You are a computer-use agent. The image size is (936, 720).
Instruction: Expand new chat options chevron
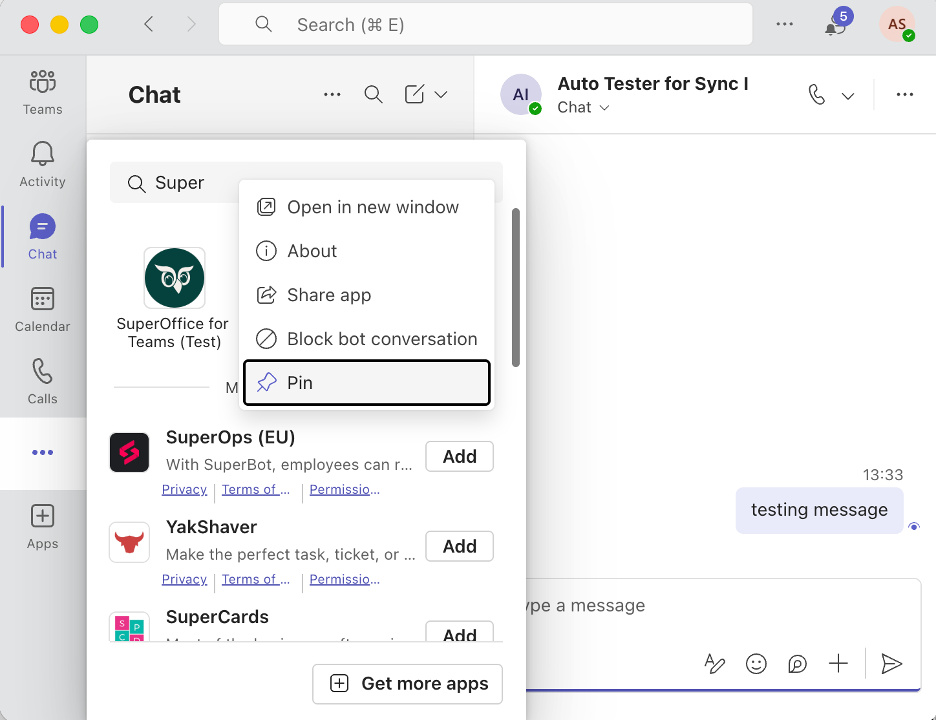pos(441,94)
